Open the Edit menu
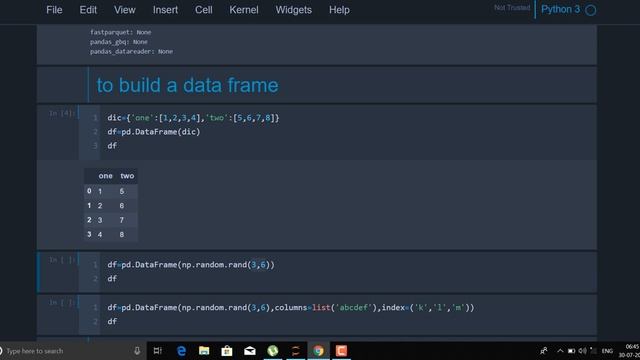The width and height of the screenshot is (640, 360). 88,10
